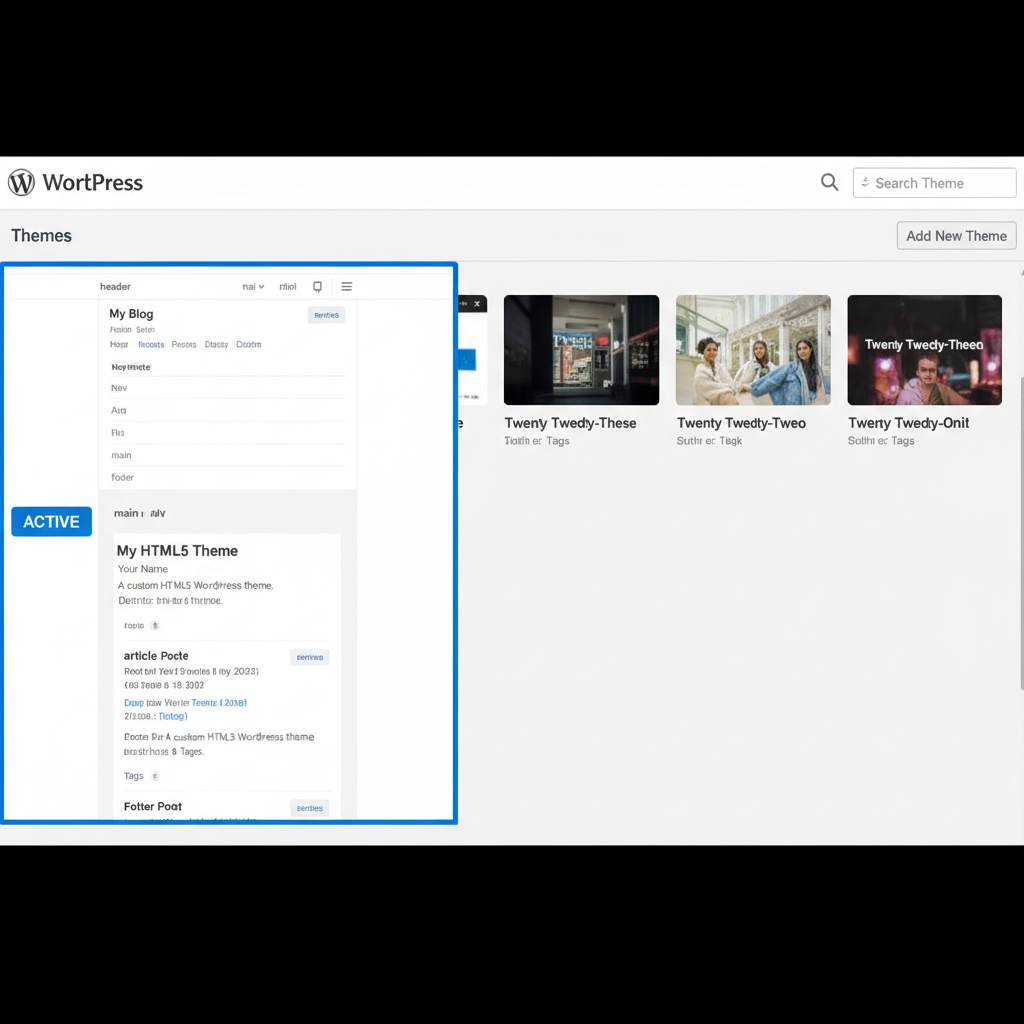This screenshot has width=1024, height=1024.
Task: Click the Add New Theme button
Action: pyautogui.click(x=956, y=235)
